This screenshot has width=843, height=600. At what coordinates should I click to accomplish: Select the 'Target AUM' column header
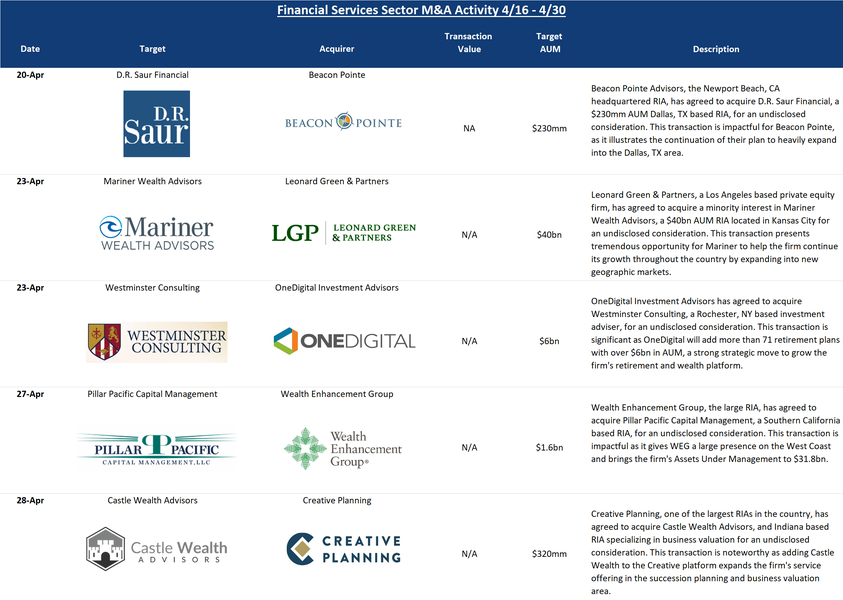pos(549,42)
